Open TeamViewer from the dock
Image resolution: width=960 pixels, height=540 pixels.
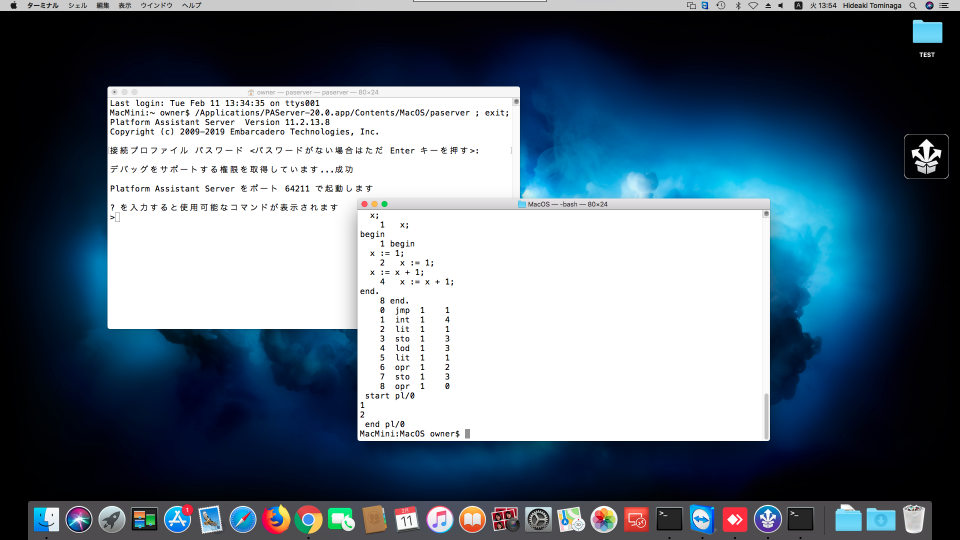pos(703,519)
